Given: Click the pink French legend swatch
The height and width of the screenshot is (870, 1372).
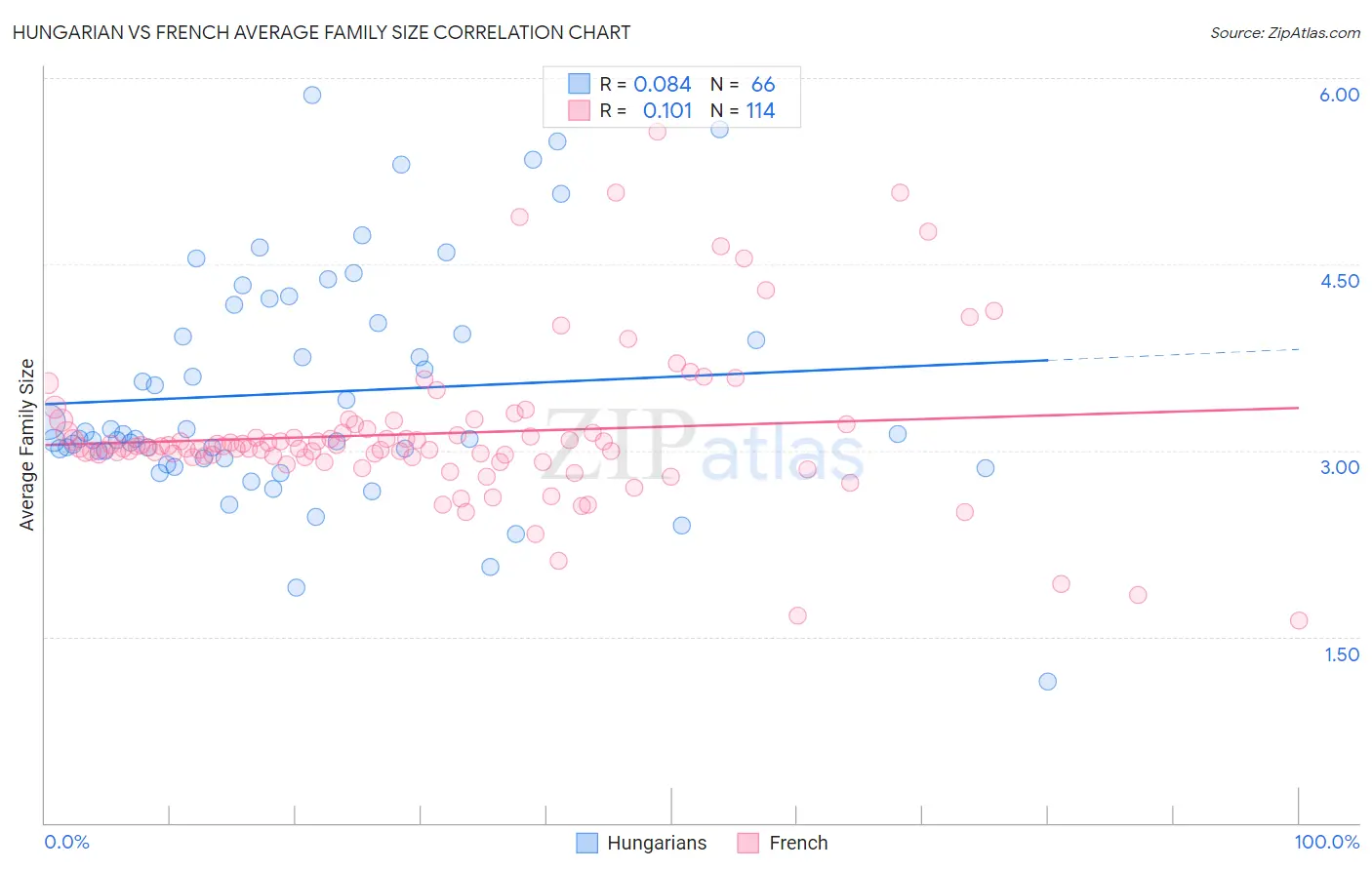Looking at the screenshot, I should (748, 843).
